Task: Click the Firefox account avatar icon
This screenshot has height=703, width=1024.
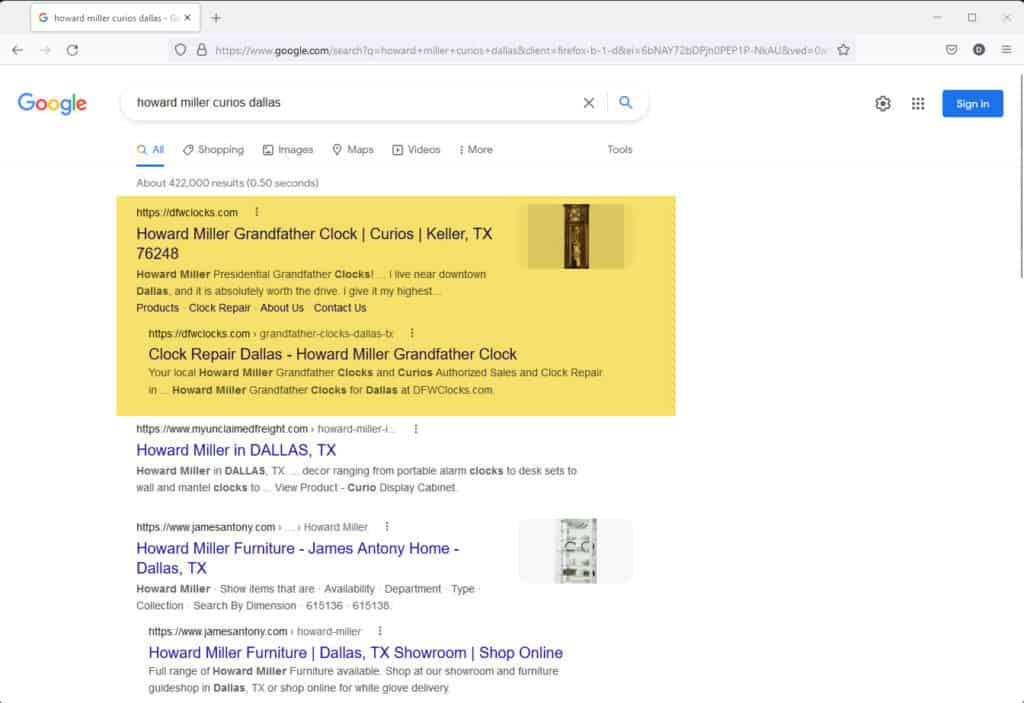Action: 978,50
